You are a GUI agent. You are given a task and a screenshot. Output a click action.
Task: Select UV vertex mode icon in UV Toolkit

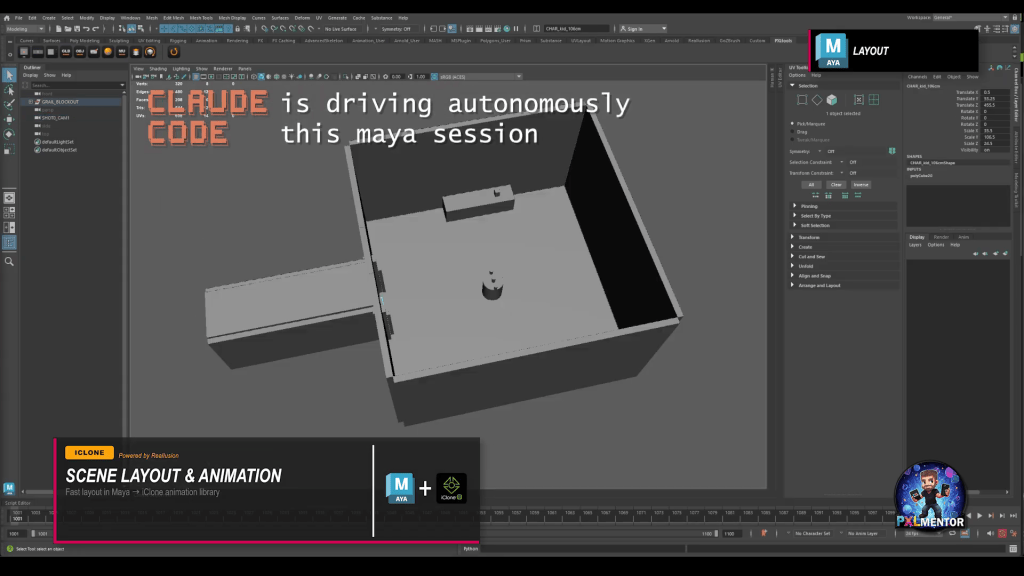tap(802, 100)
